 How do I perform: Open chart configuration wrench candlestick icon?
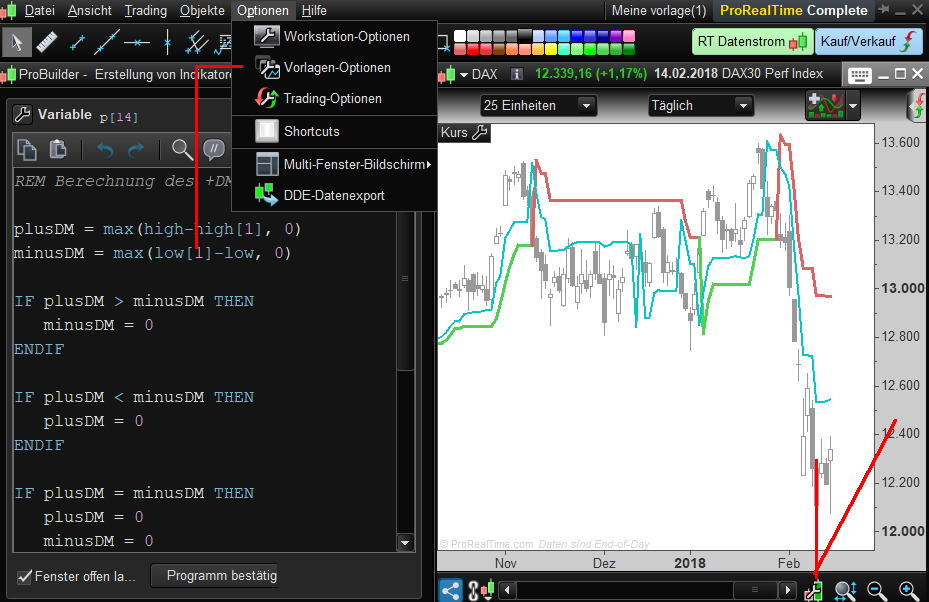coord(815,590)
